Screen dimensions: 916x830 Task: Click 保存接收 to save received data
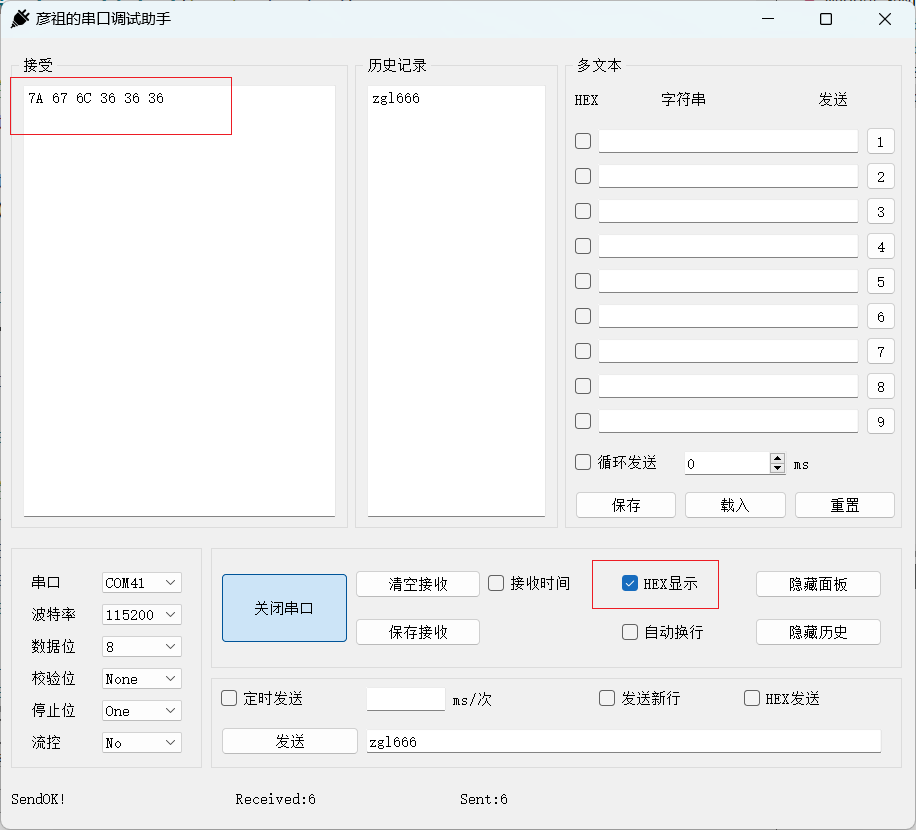pyautogui.click(x=418, y=632)
